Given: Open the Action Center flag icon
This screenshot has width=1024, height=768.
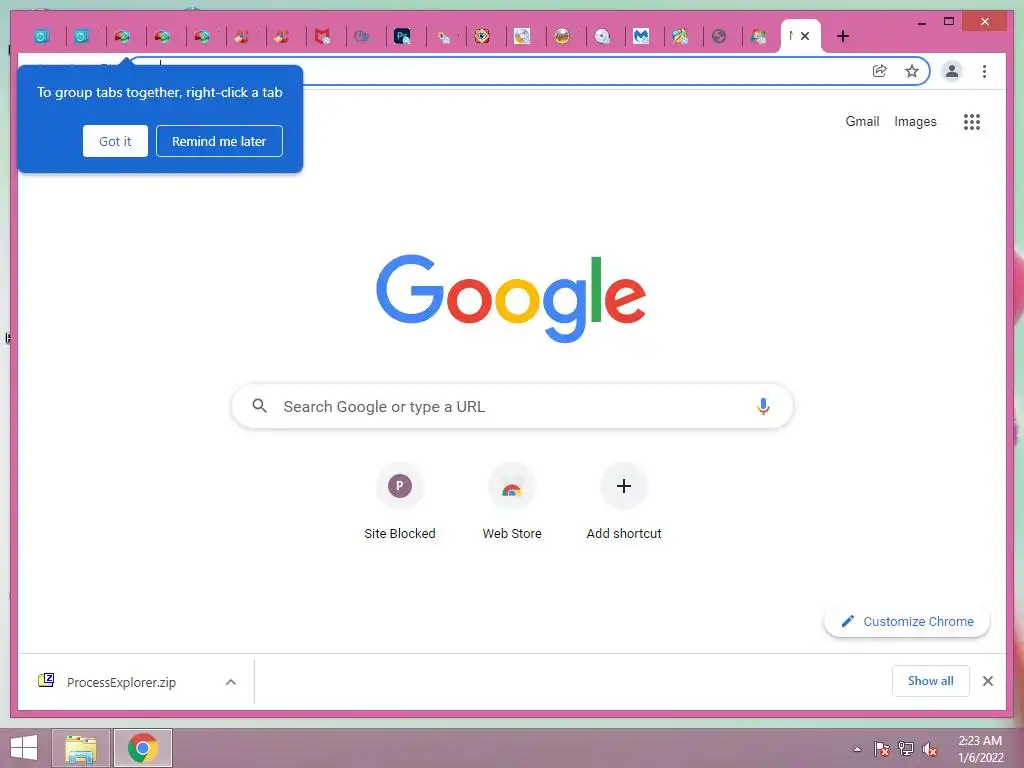Looking at the screenshot, I should coord(882,749).
